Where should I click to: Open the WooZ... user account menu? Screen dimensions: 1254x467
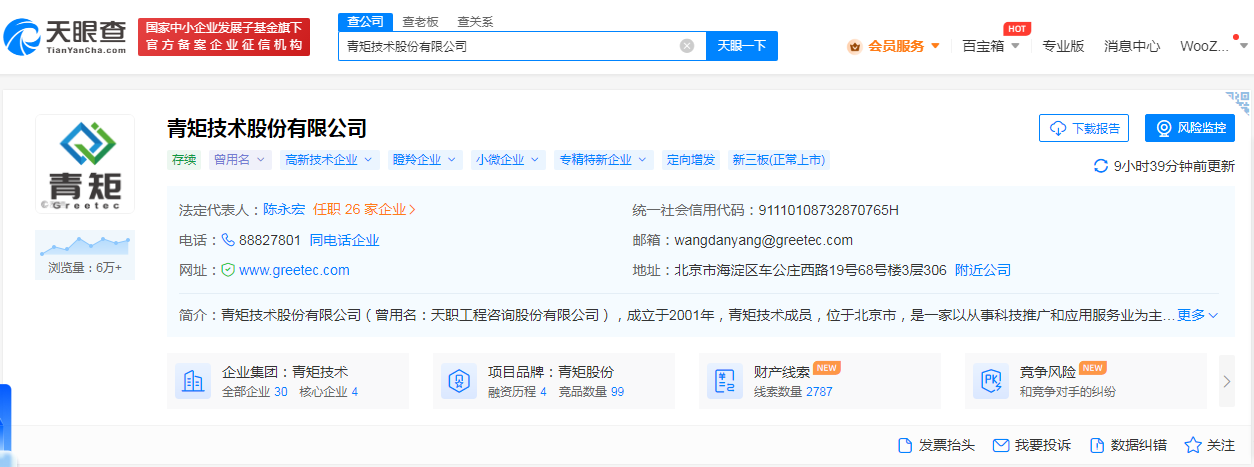click(x=1212, y=46)
